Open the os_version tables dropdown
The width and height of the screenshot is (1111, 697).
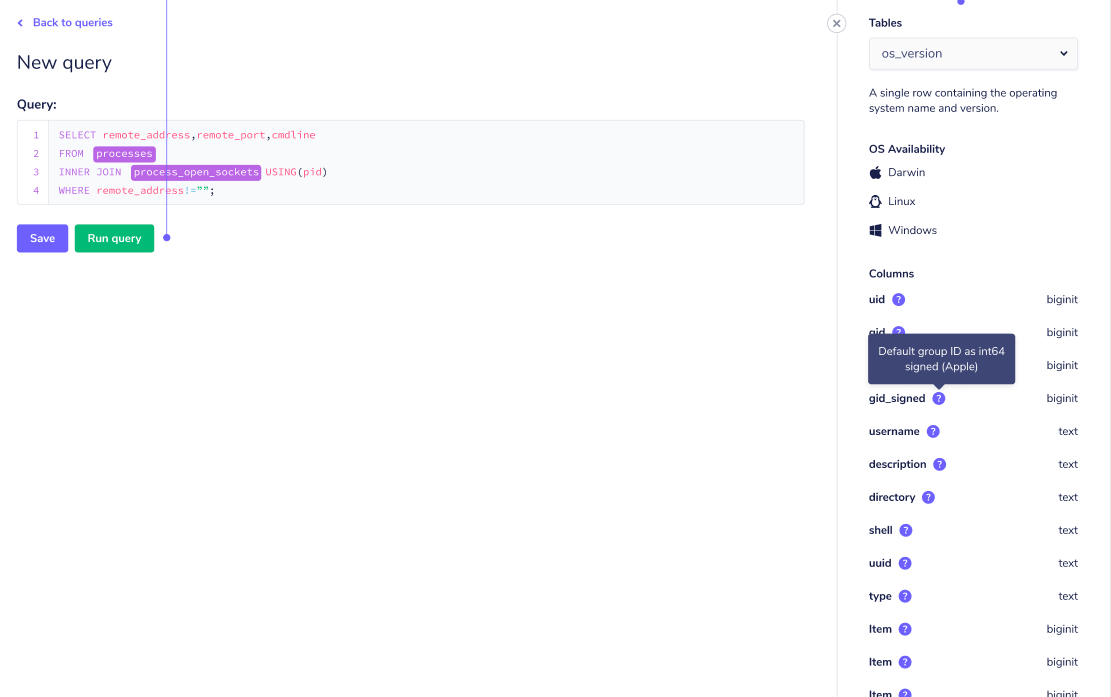pos(973,54)
